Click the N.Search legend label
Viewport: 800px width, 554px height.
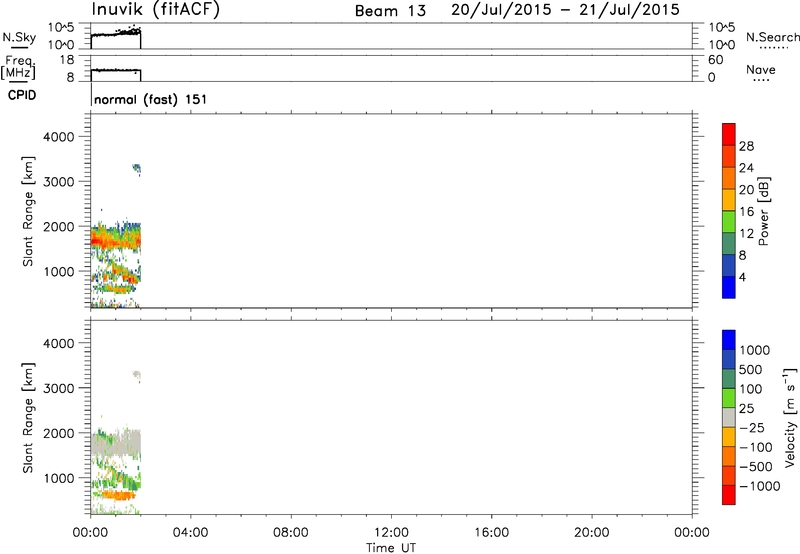point(773,37)
